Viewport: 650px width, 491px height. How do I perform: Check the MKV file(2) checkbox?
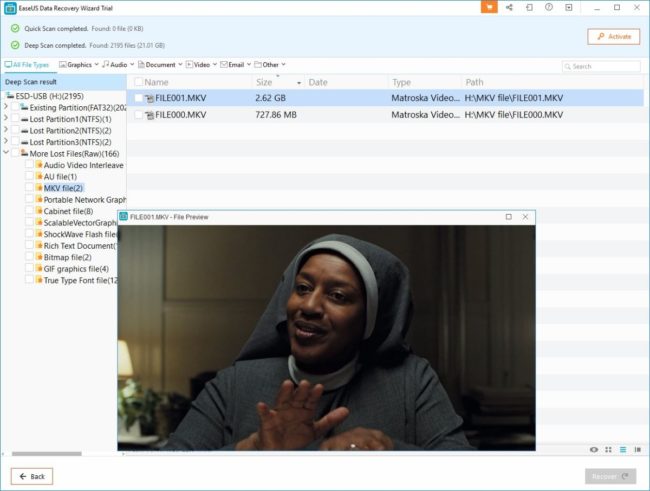(29, 188)
